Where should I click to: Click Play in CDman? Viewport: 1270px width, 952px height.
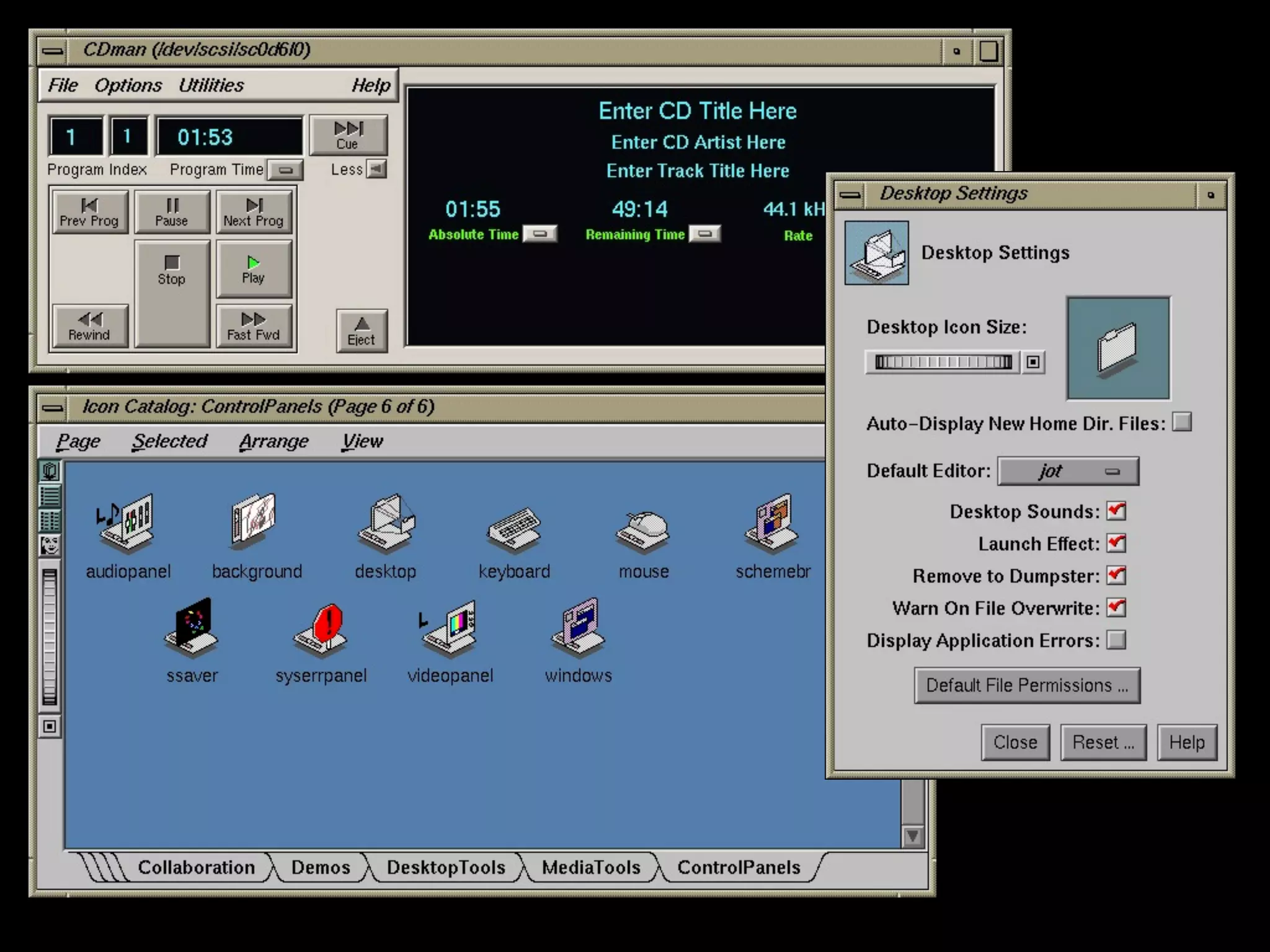[x=254, y=269]
